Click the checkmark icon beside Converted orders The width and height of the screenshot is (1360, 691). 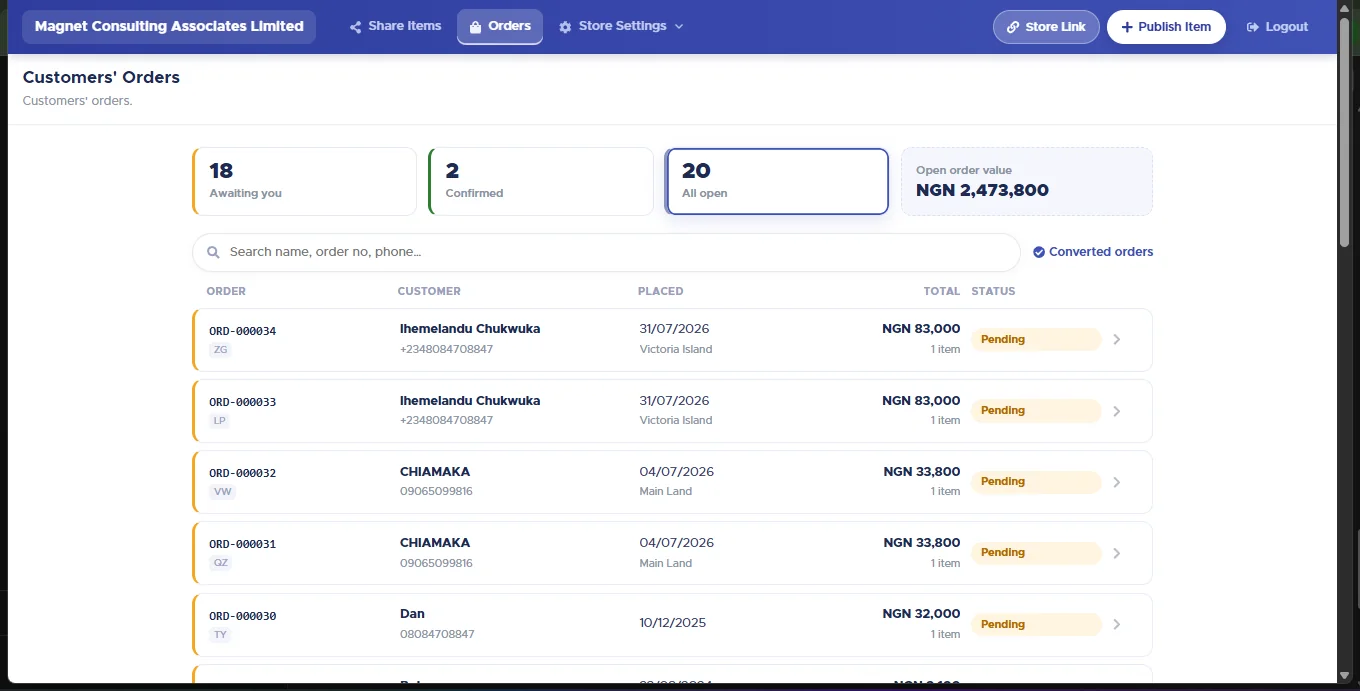[x=1039, y=252]
